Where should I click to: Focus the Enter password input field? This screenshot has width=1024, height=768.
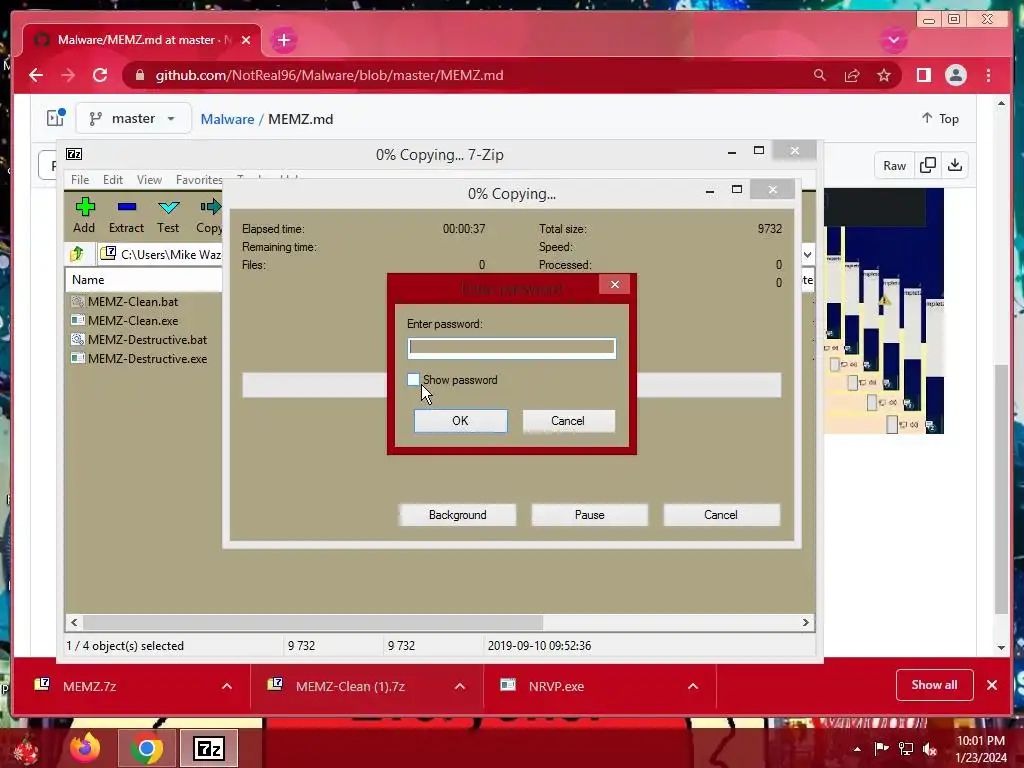pos(511,347)
